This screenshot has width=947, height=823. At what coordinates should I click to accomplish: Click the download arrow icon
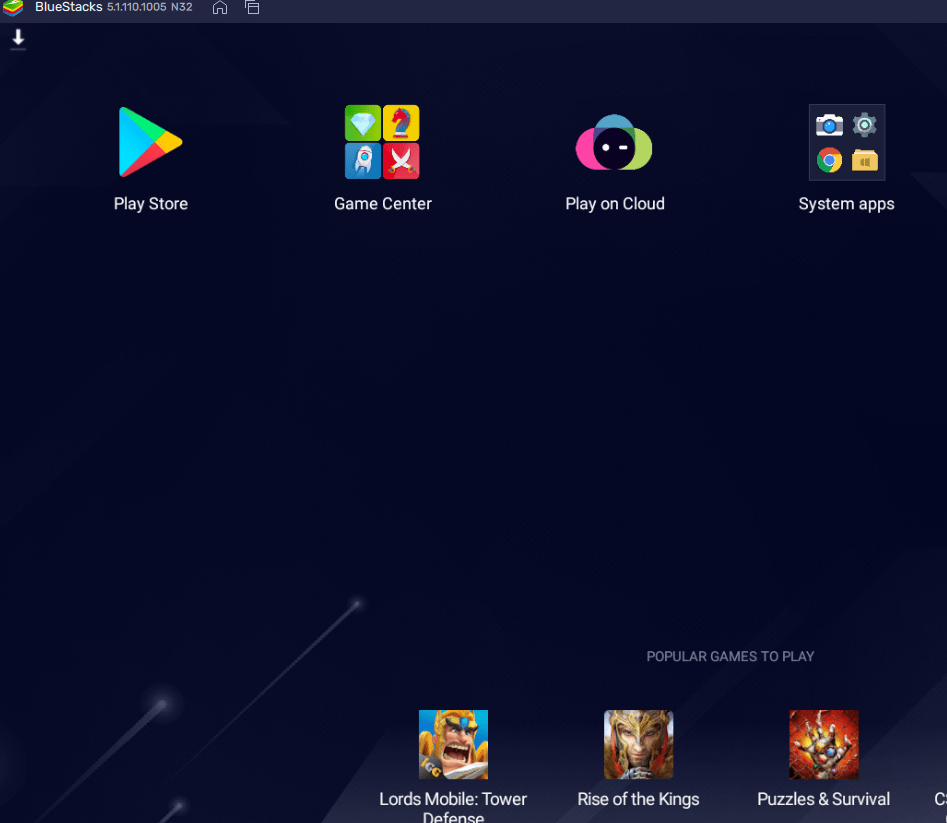point(18,38)
